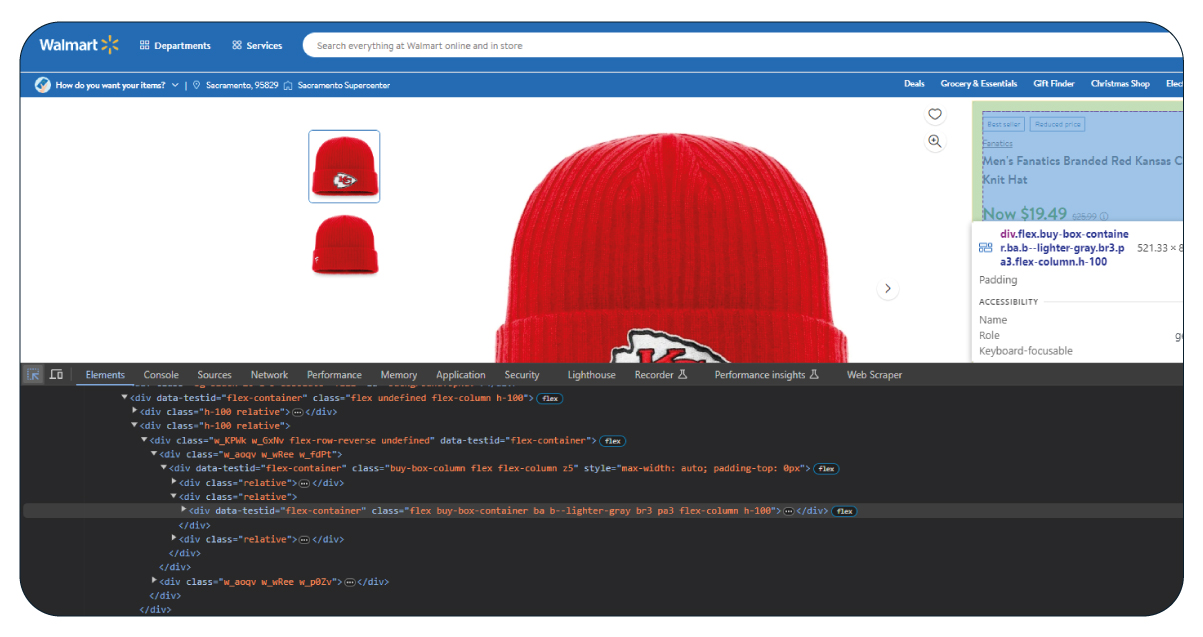The height and width of the screenshot is (637, 1203).
Task: Collapse the expanded 'relative' div arrow
Action: point(175,496)
